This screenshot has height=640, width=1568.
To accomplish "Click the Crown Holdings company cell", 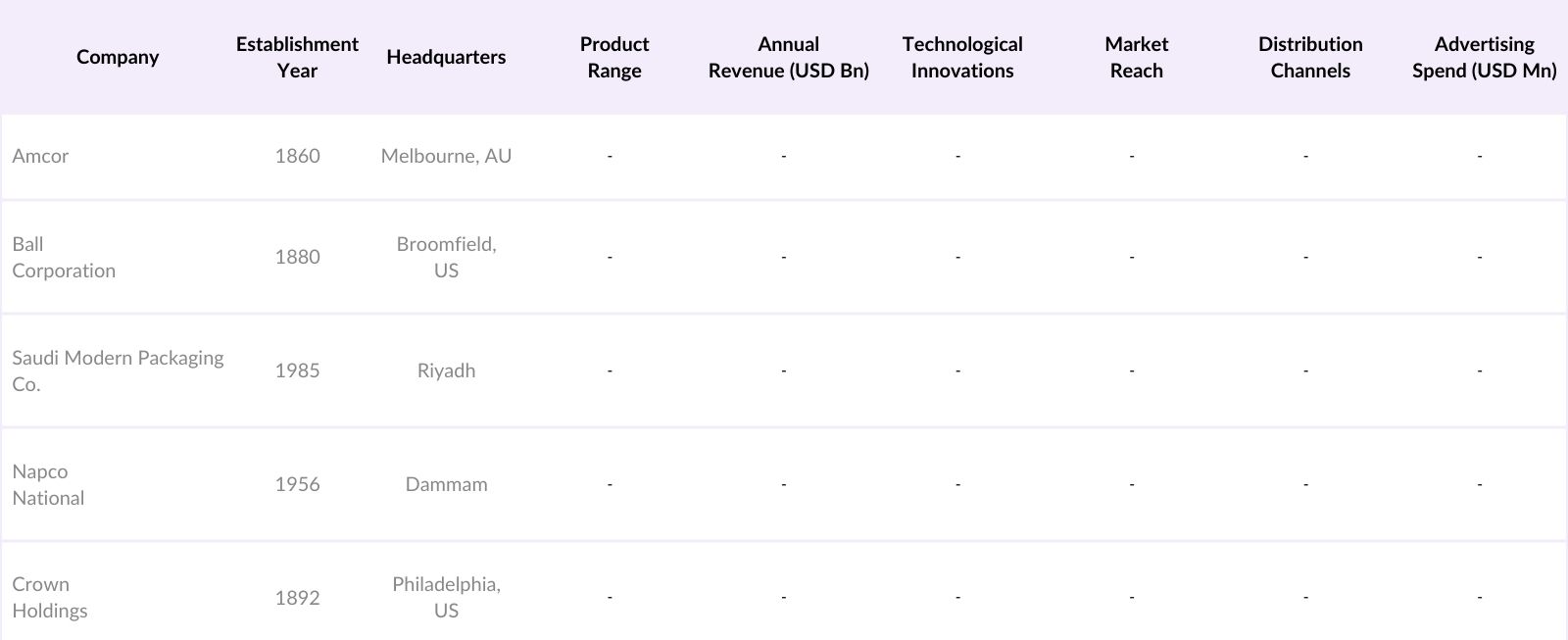I will coord(50,597).
